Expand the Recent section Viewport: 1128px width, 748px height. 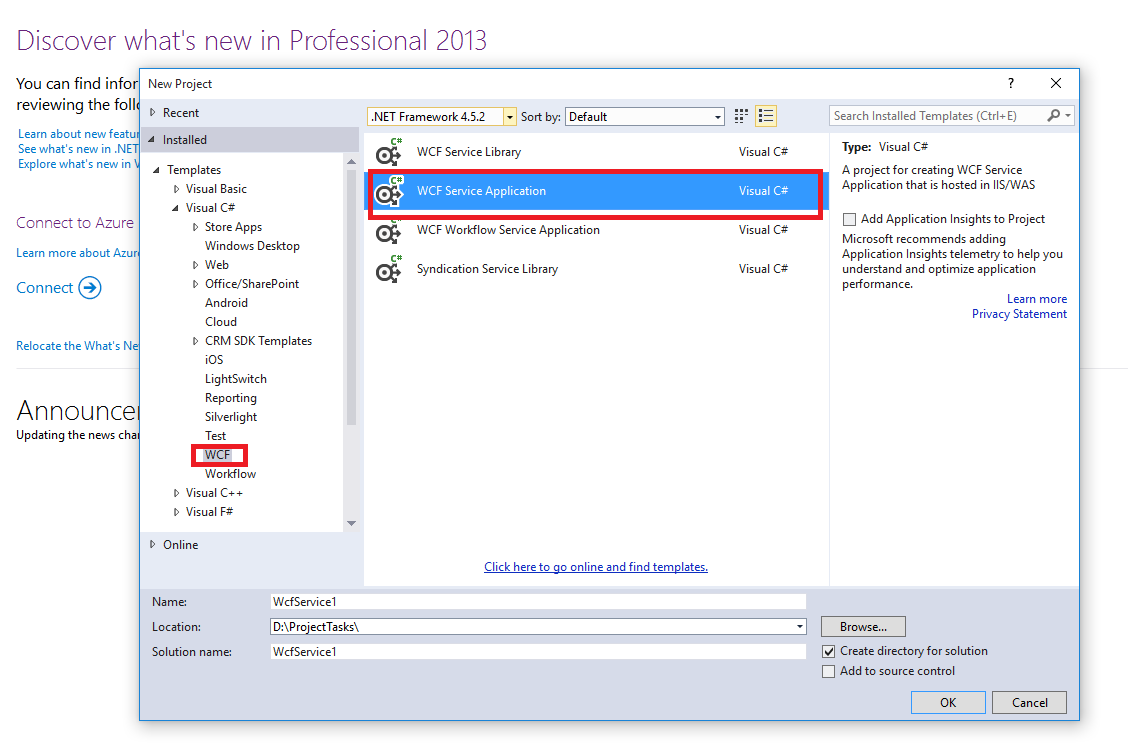[153, 112]
